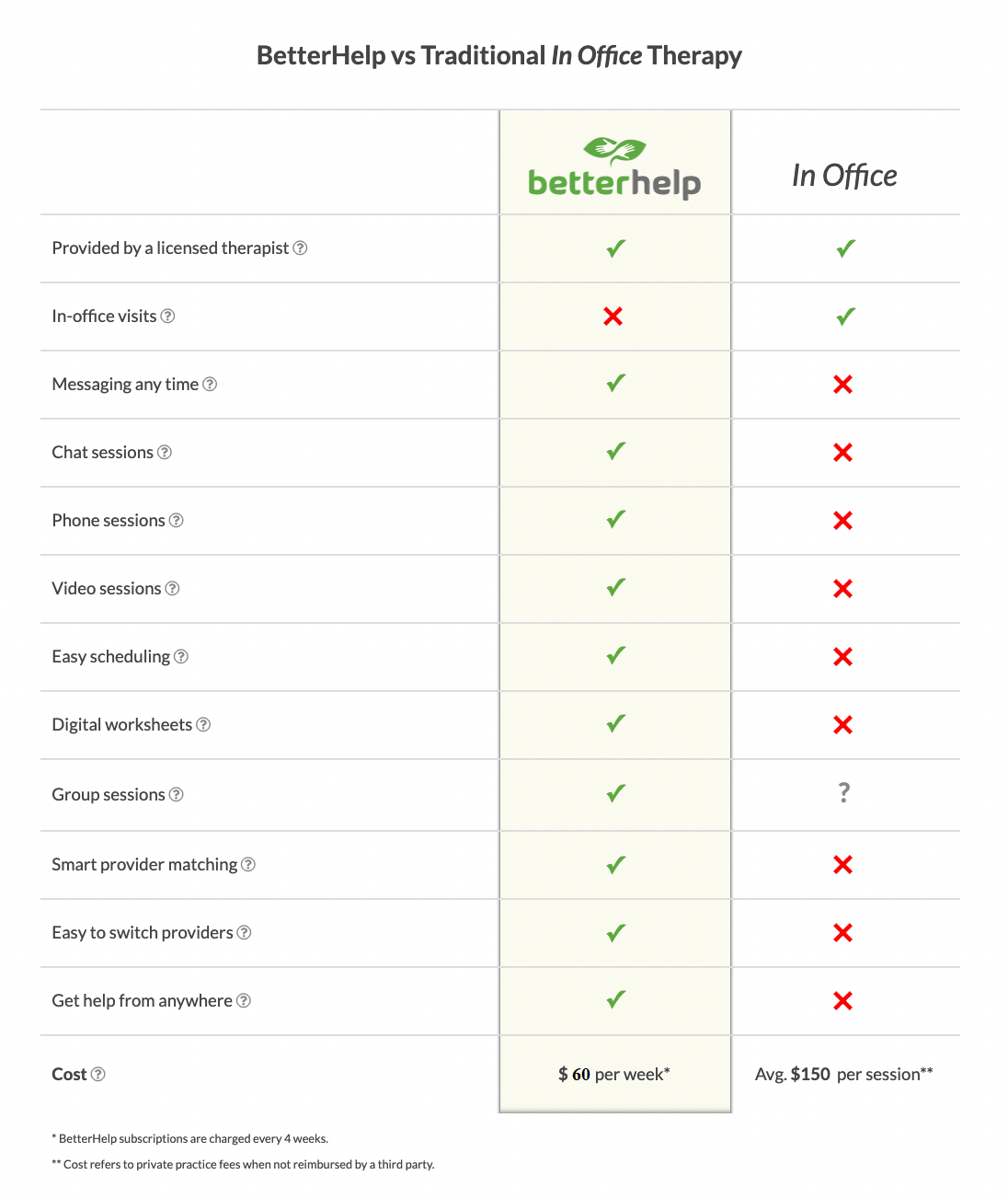Viewport: 1008px width, 1198px height.
Task: Open the In-office visits help tooltip icon
Action: (x=167, y=317)
